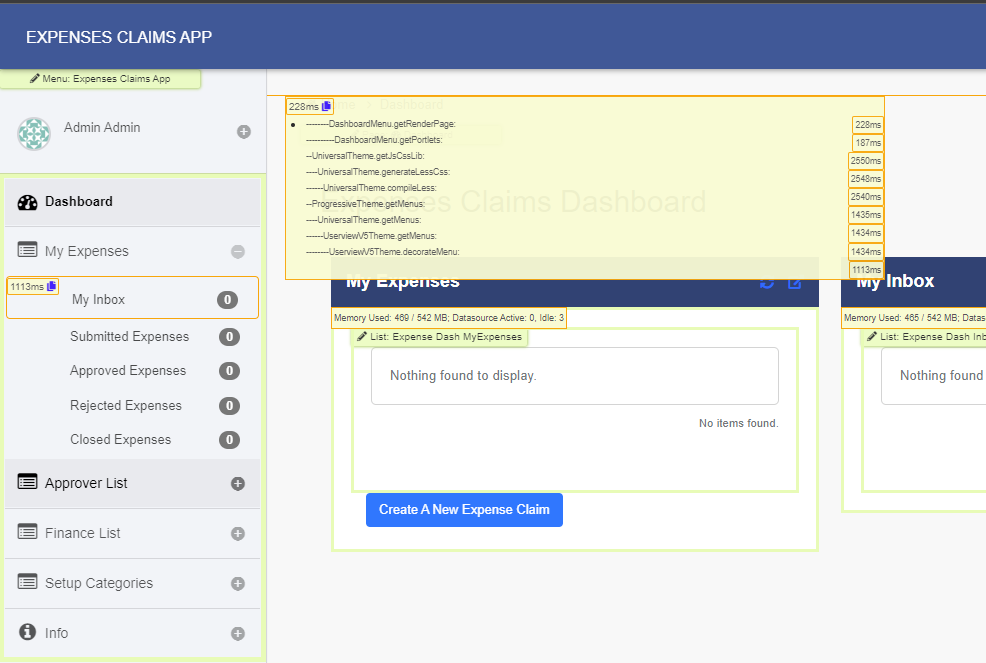
Task: Click the 2548ms timing value
Action: [x=866, y=179]
